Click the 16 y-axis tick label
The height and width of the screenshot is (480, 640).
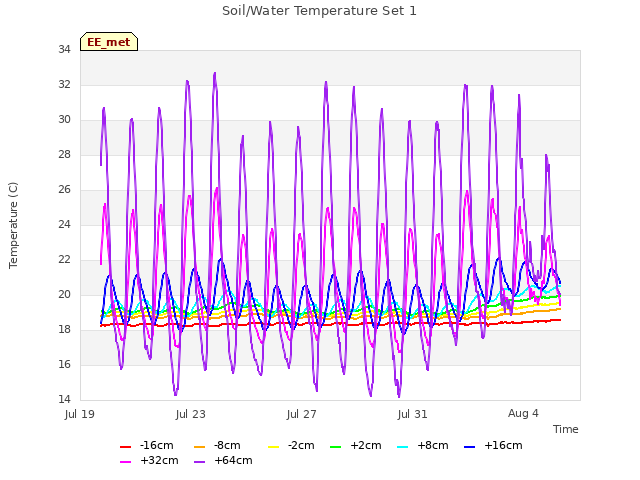point(64,364)
